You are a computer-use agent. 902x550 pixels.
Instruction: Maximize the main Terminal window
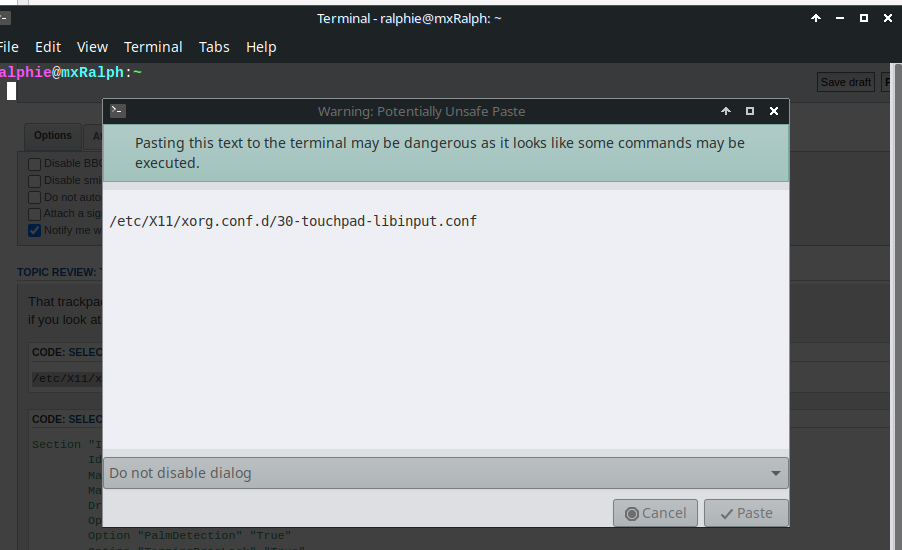(863, 18)
